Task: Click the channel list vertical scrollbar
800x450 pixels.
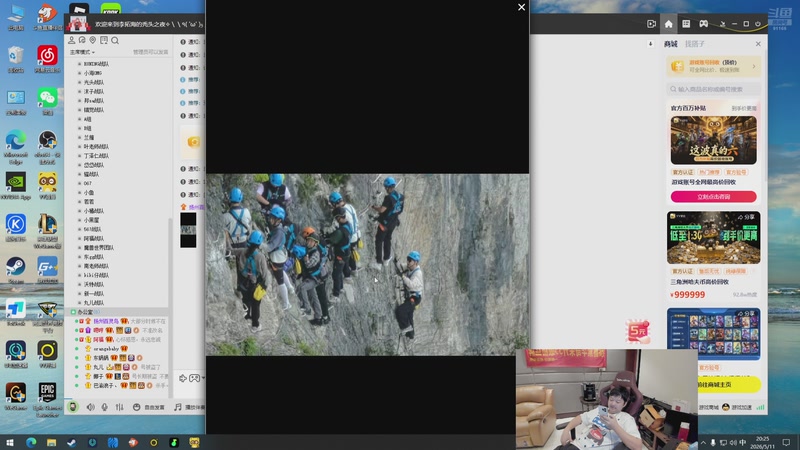Action: click(x=170, y=265)
